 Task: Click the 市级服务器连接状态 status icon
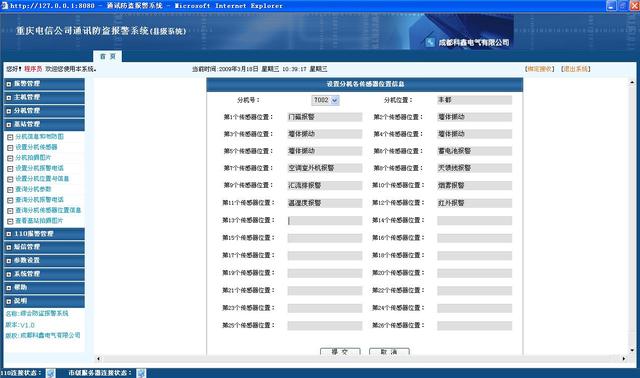tap(141, 373)
